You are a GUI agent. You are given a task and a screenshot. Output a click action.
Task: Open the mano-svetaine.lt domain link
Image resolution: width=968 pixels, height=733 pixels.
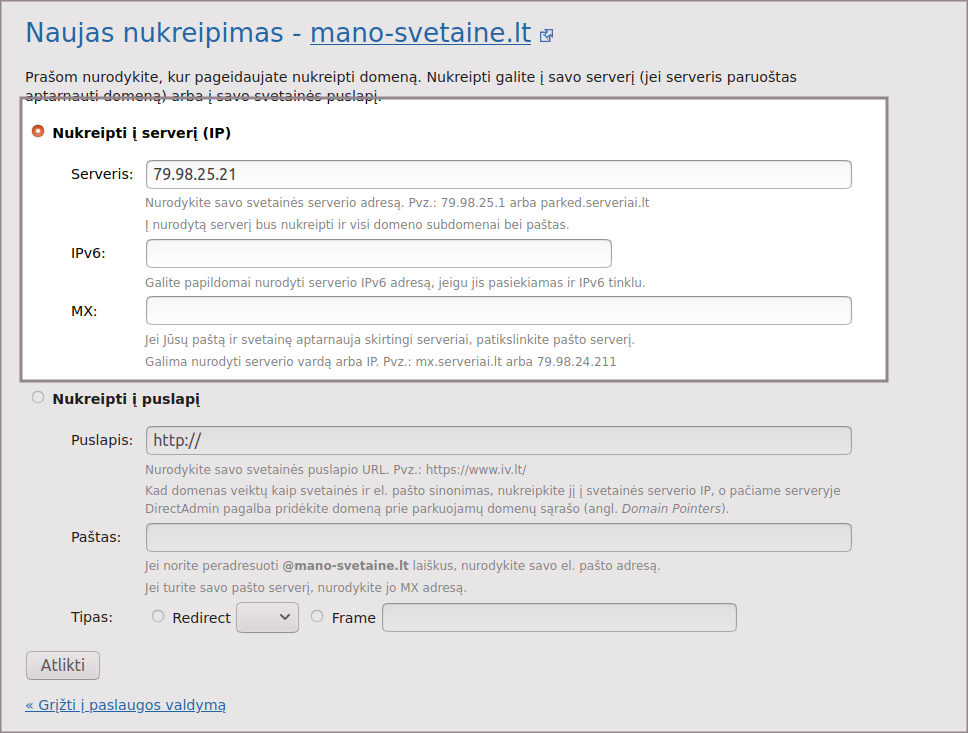[x=420, y=33]
